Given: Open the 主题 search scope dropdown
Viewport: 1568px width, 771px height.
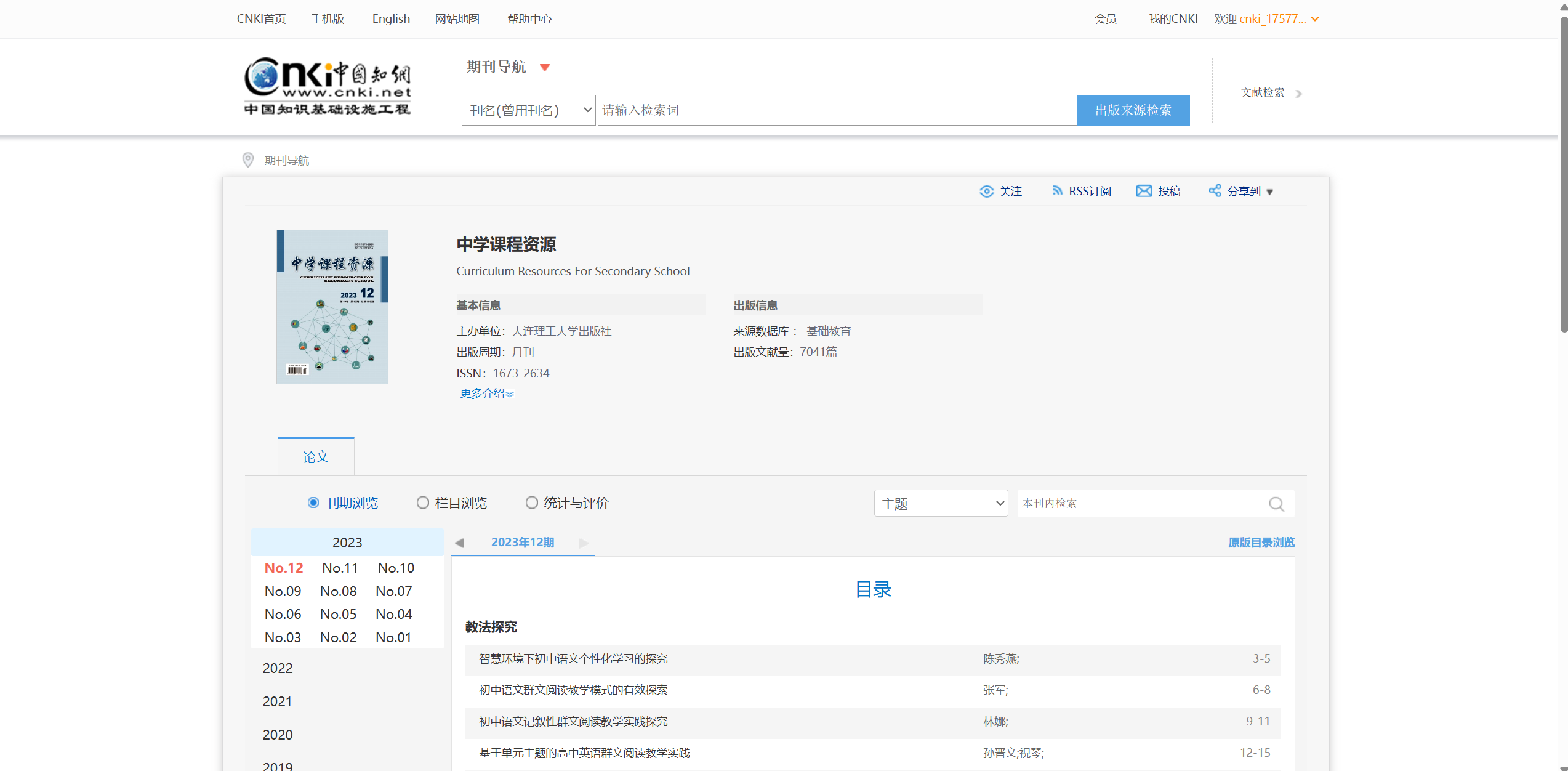Looking at the screenshot, I should click(x=941, y=504).
